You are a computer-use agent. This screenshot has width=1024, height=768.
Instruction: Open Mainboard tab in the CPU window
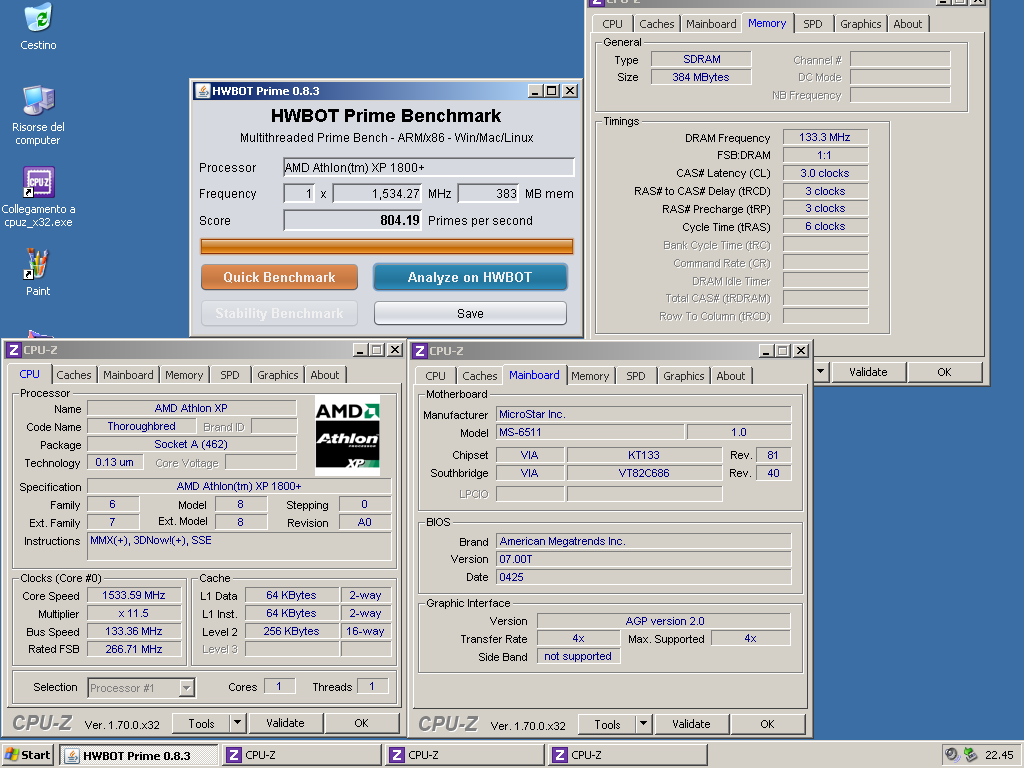pyautogui.click(x=128, y=375)
